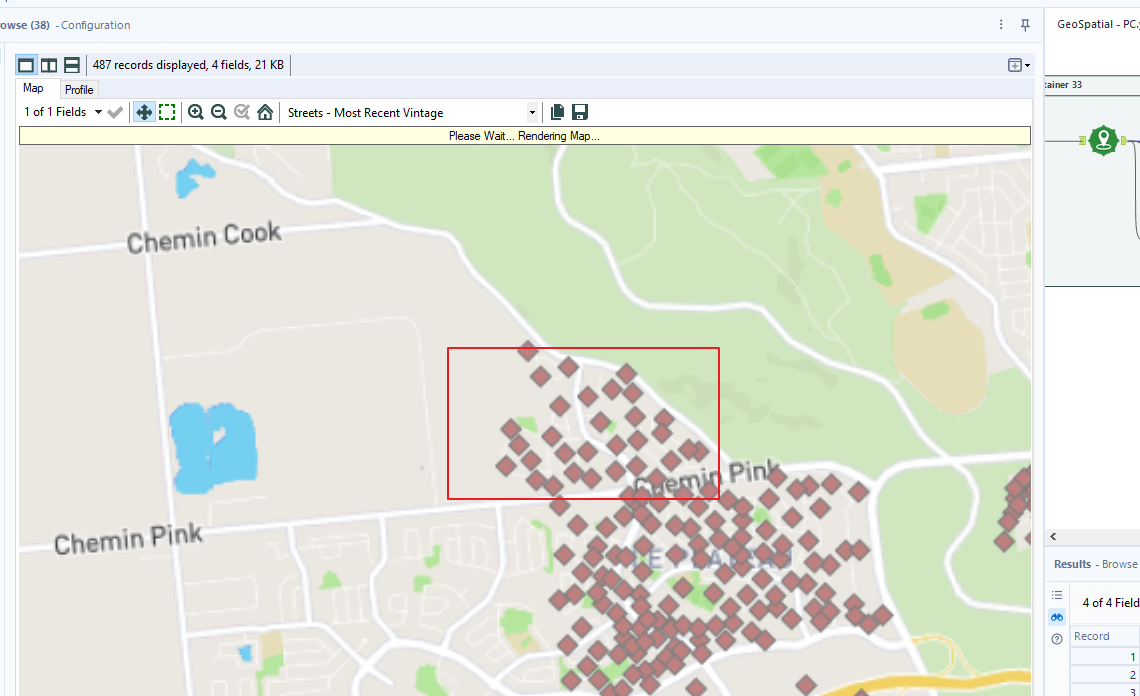Open the '1 of 1 Fields' dropdown

coord(60,112)
